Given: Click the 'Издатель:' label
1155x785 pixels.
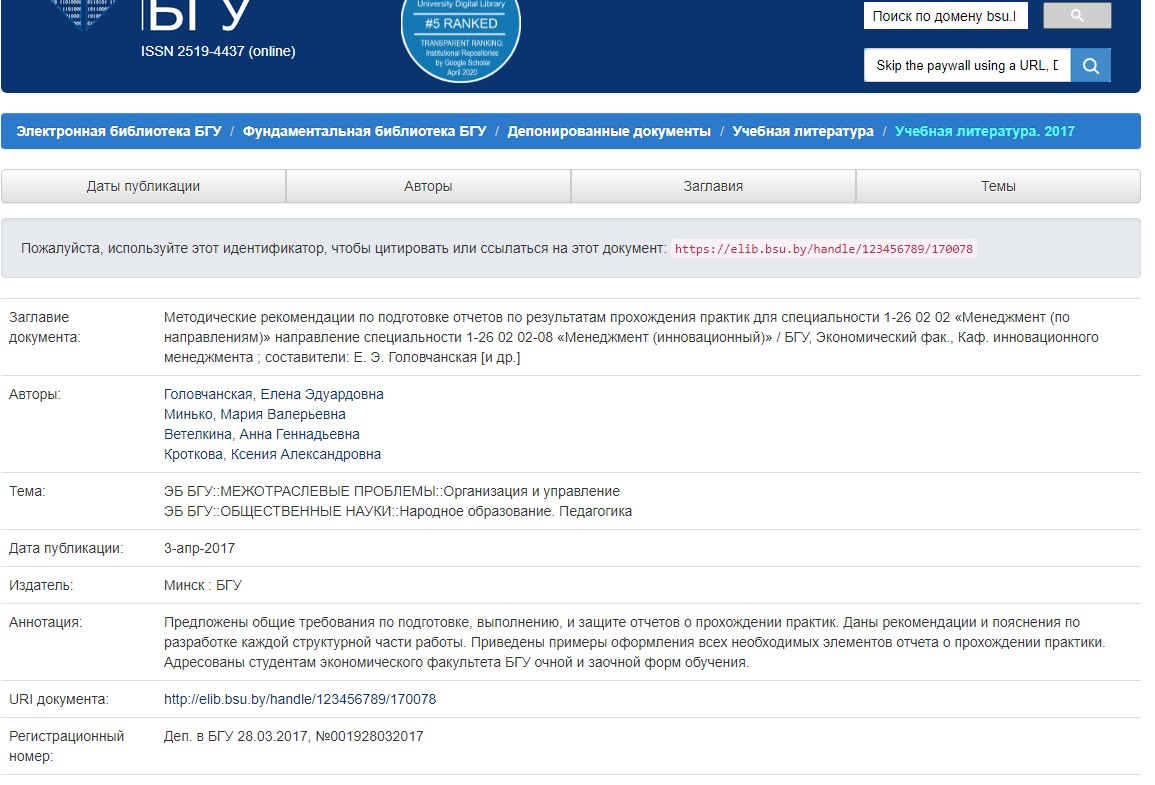Looking at the screenshot, I should coord(41,585).
